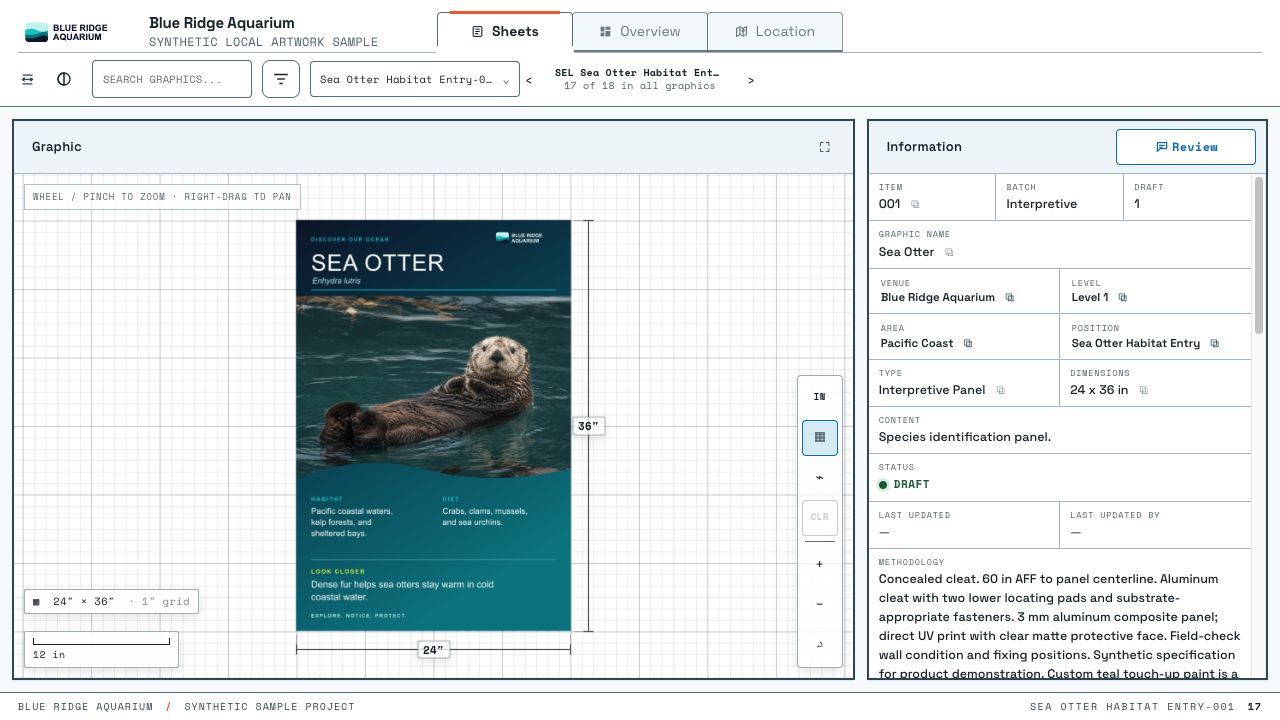Toggle the contrast theme icon
1280x720 pixels.
[64, 79]
